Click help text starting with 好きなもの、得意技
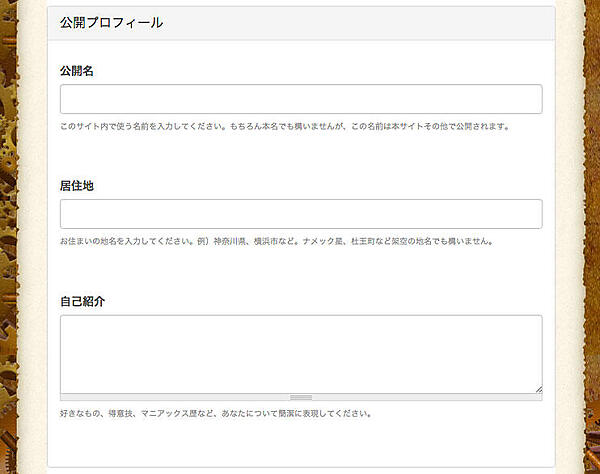Viewport: 600px width, 474px height. [x=216, y=414]
